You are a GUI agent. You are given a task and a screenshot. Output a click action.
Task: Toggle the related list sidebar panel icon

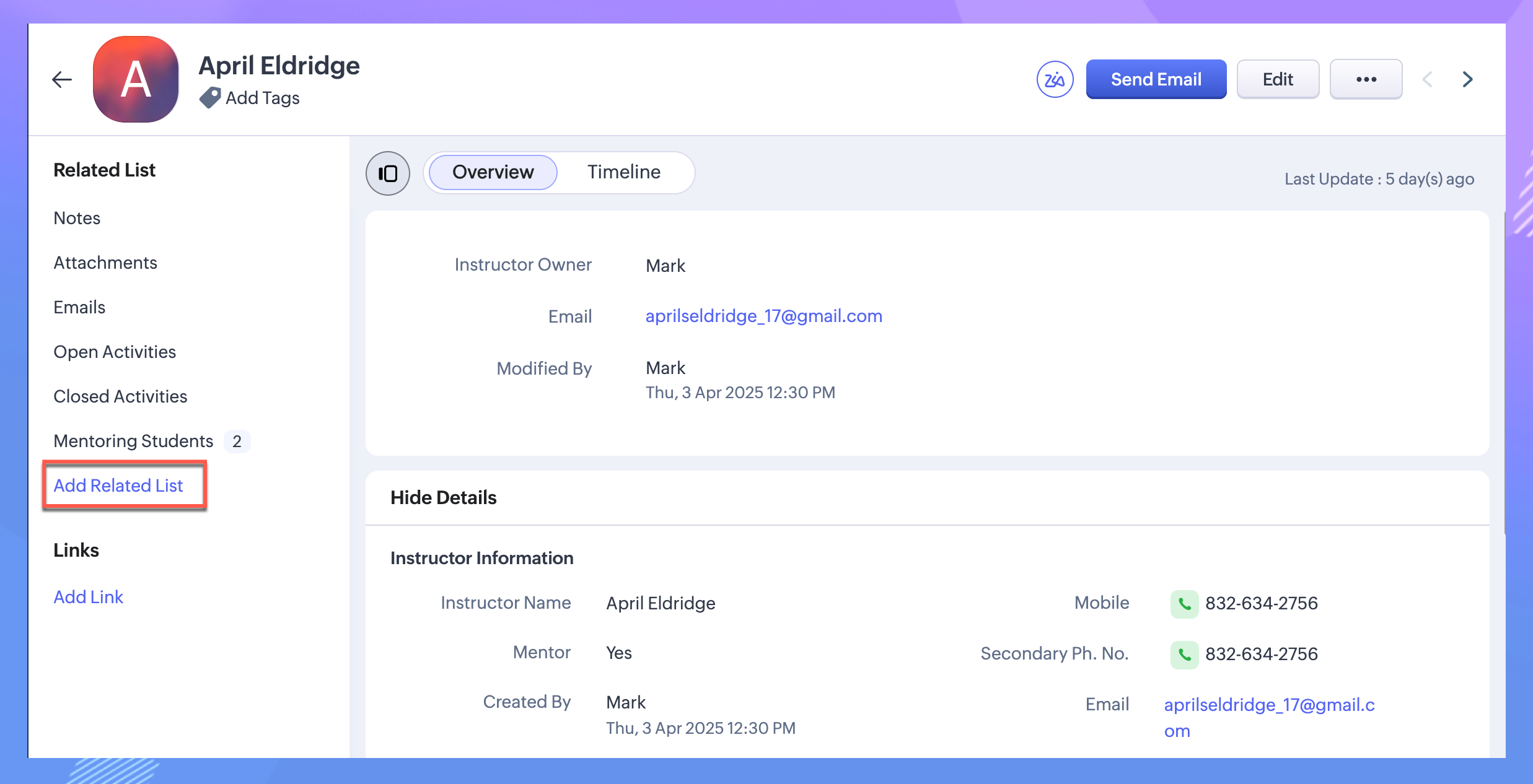pyautogui.click(x=388, y=173)
